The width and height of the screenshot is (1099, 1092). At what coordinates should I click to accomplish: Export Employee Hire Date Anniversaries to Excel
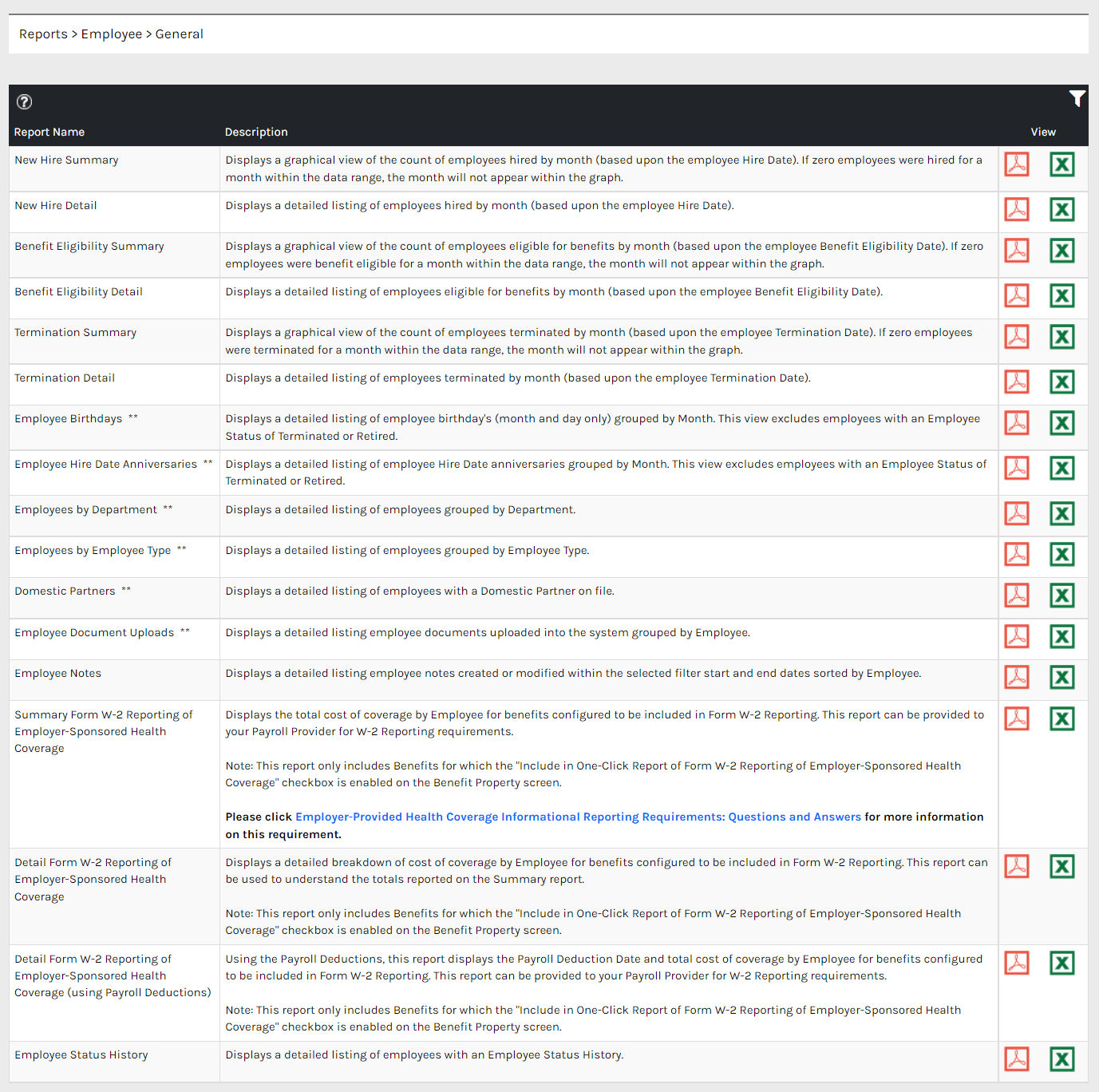click(1061, 469)
